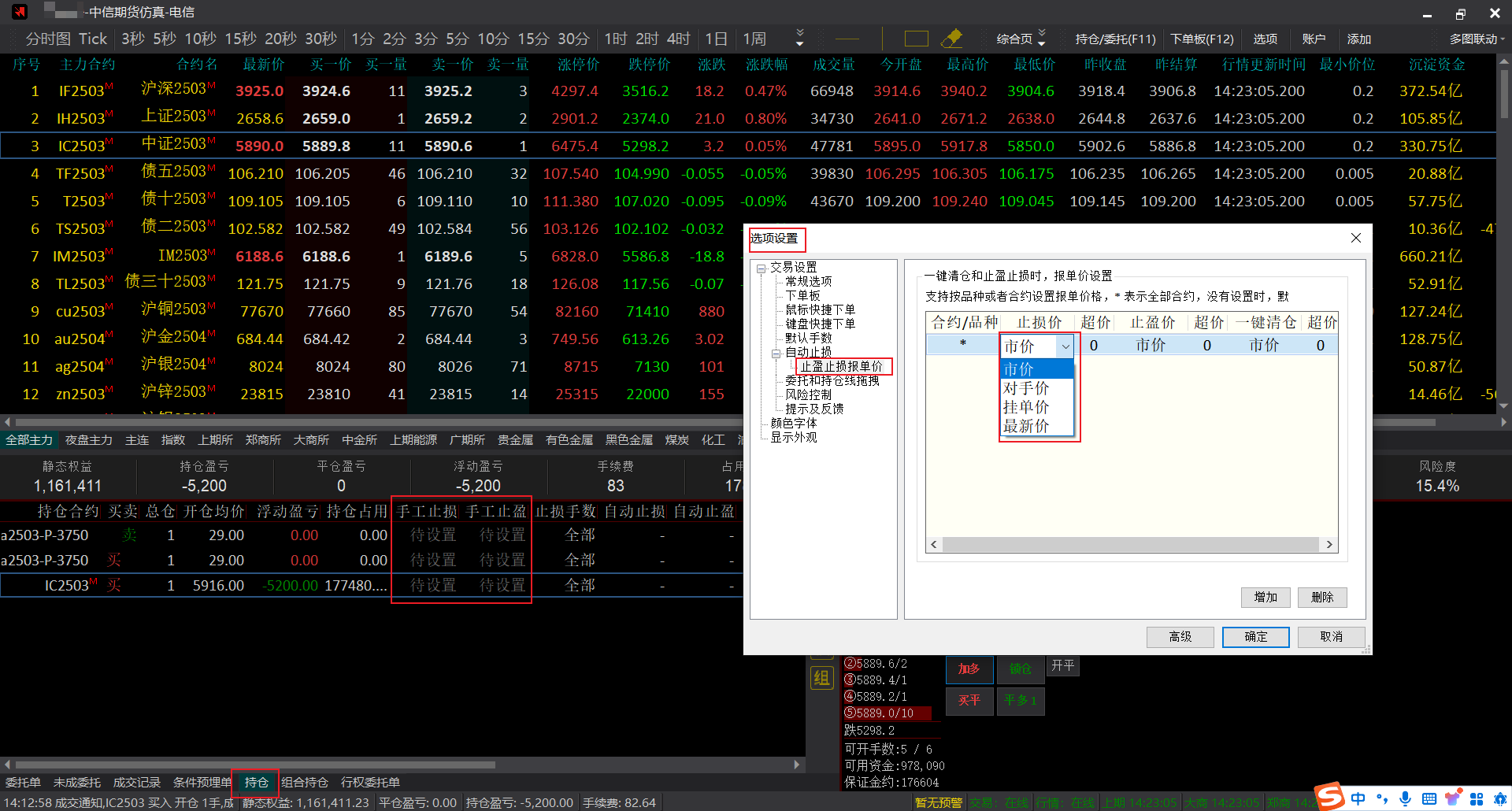Click the microphone voice input icon

pyautogui.click(x=1406, y=798)
